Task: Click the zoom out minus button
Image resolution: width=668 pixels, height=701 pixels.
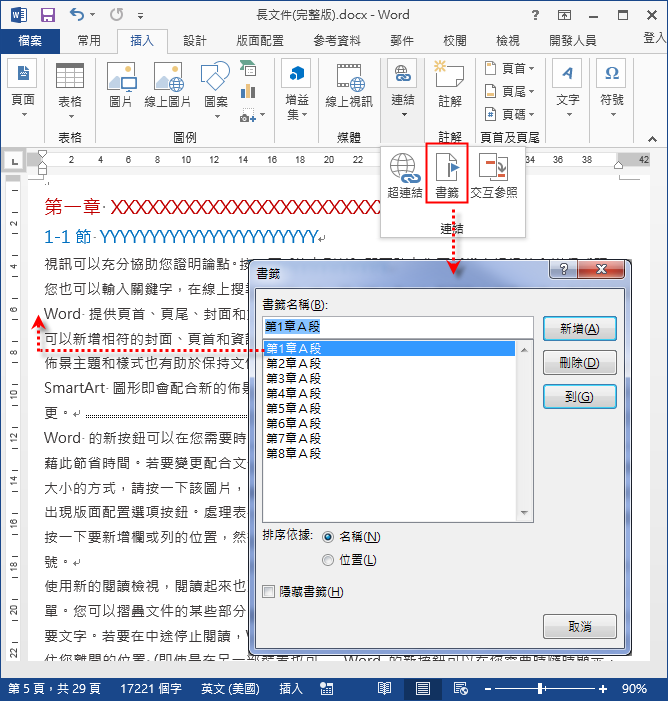Action: click(x=488, y=689)
